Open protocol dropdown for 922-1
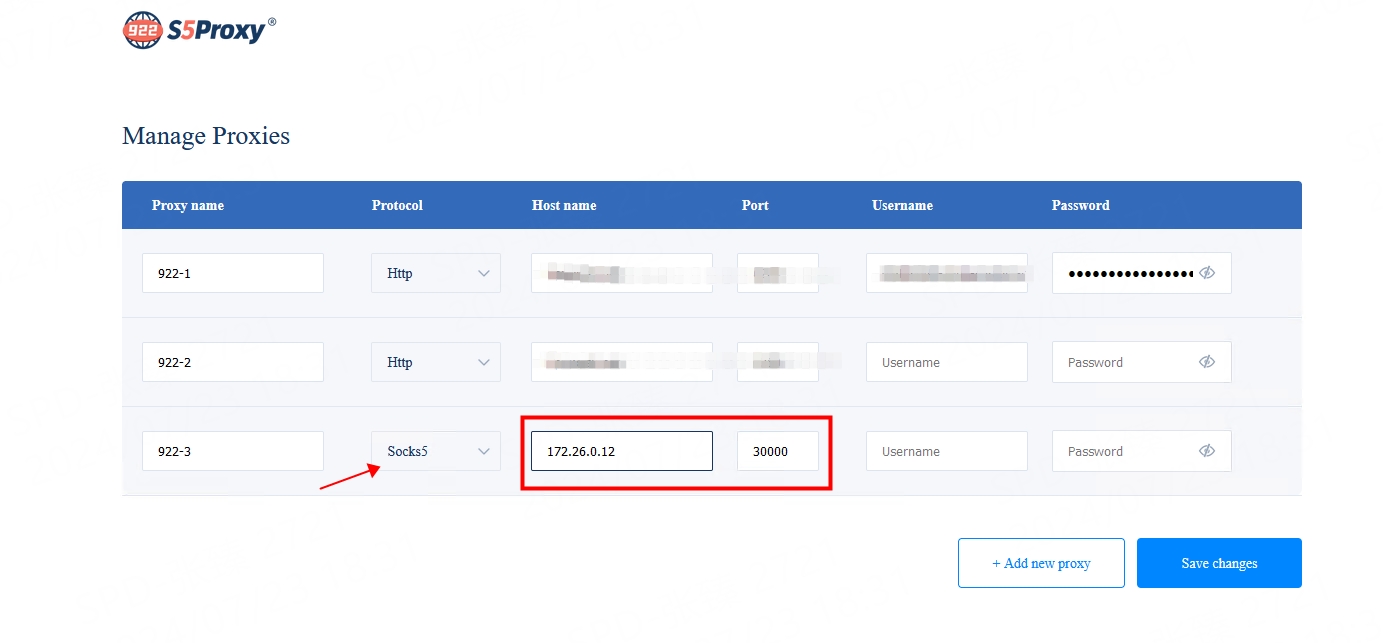The image size is (1383, 643). 436,273
